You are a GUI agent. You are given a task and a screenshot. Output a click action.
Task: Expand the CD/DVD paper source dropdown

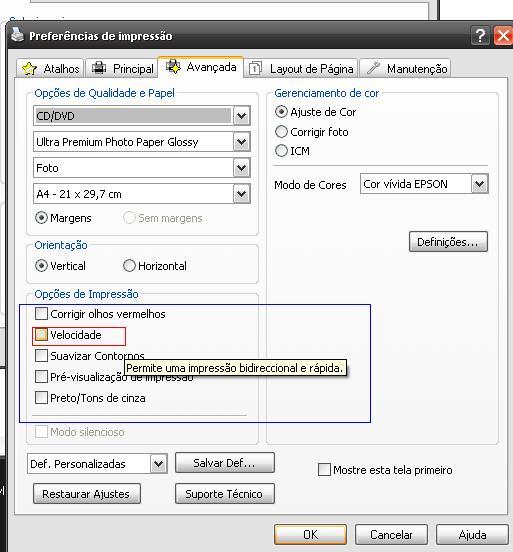point(242,115)
